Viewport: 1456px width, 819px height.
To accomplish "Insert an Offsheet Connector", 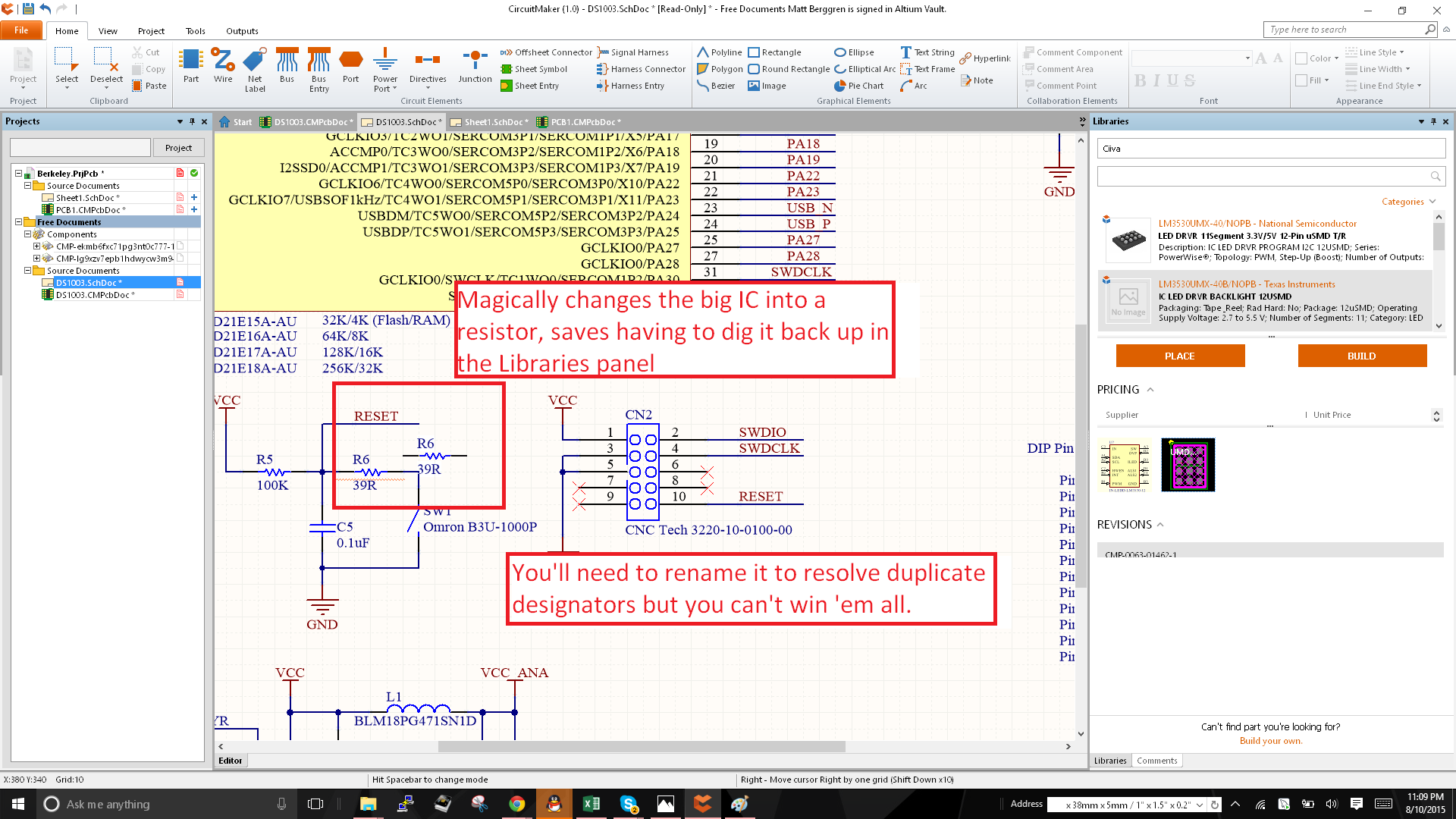I will tap(546, 52).
